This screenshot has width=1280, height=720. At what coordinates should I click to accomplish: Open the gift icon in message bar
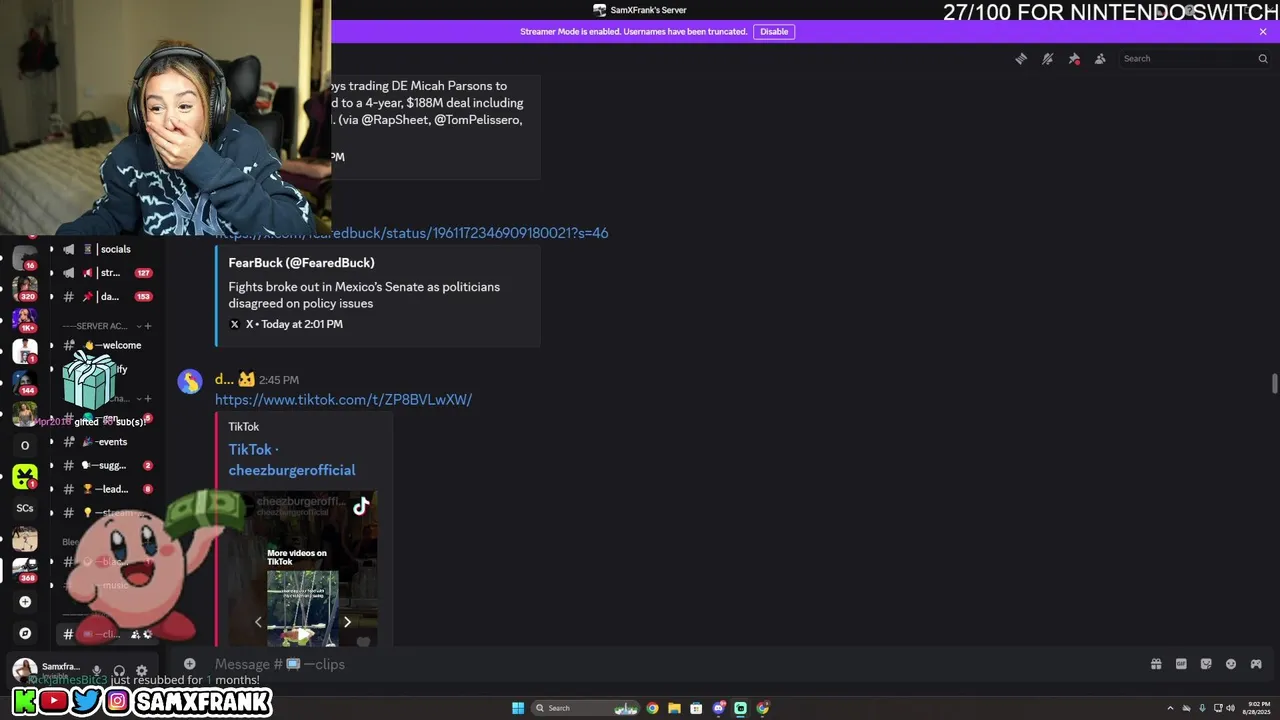pyautogui.click(x=1156, y=664)
